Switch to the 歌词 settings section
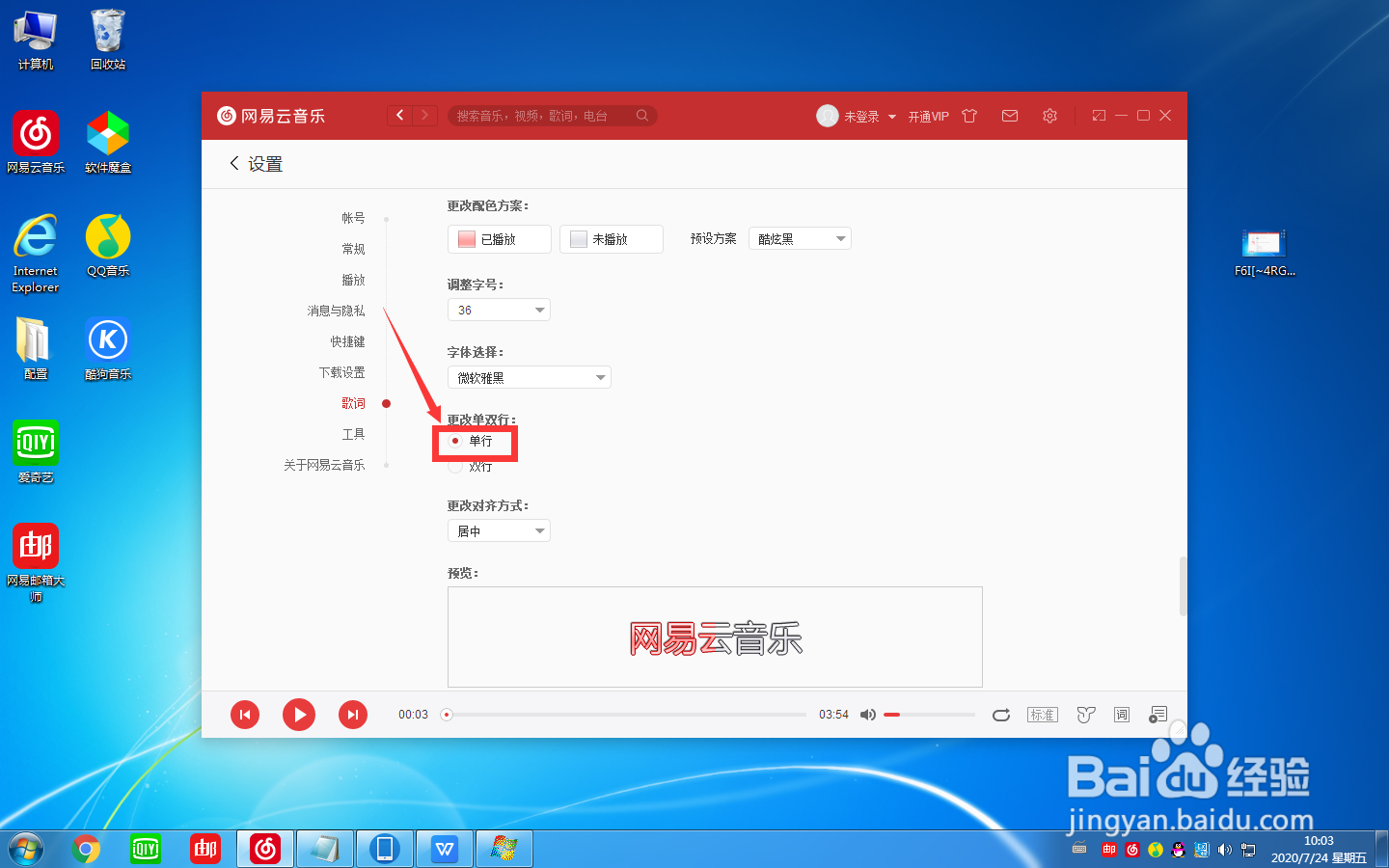The width and height of the screenshot is (1389, 868). 353,403
